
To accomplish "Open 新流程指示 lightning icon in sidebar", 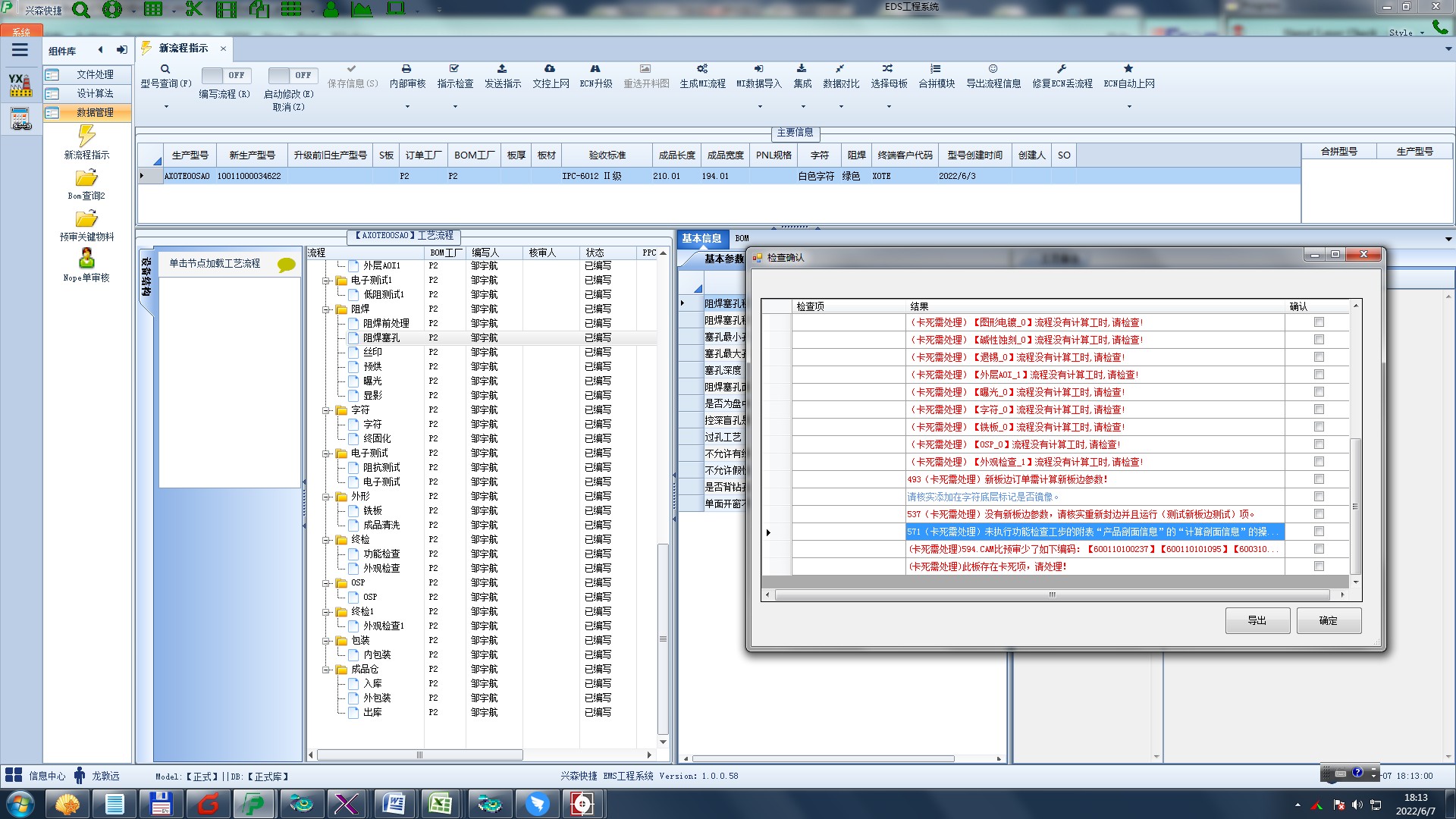I will tap(86, 136).
